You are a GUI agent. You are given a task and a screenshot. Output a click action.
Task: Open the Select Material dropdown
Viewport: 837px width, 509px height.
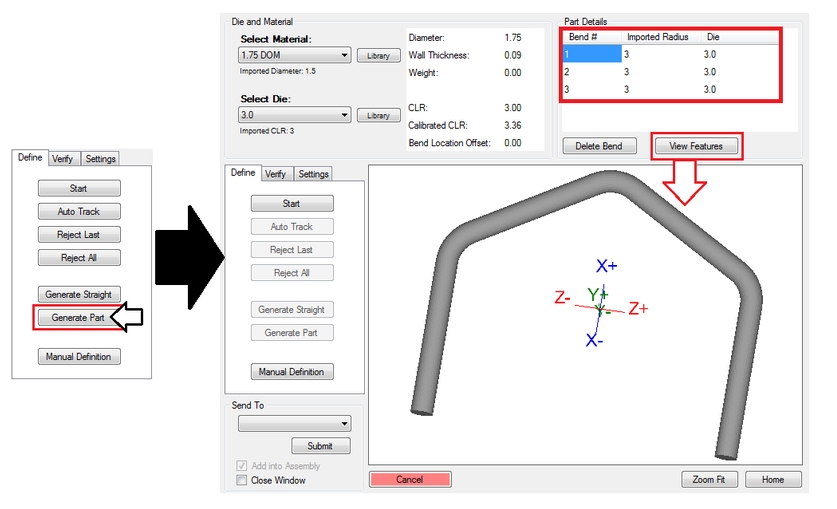pyautogui.click(x=294, y=55)
